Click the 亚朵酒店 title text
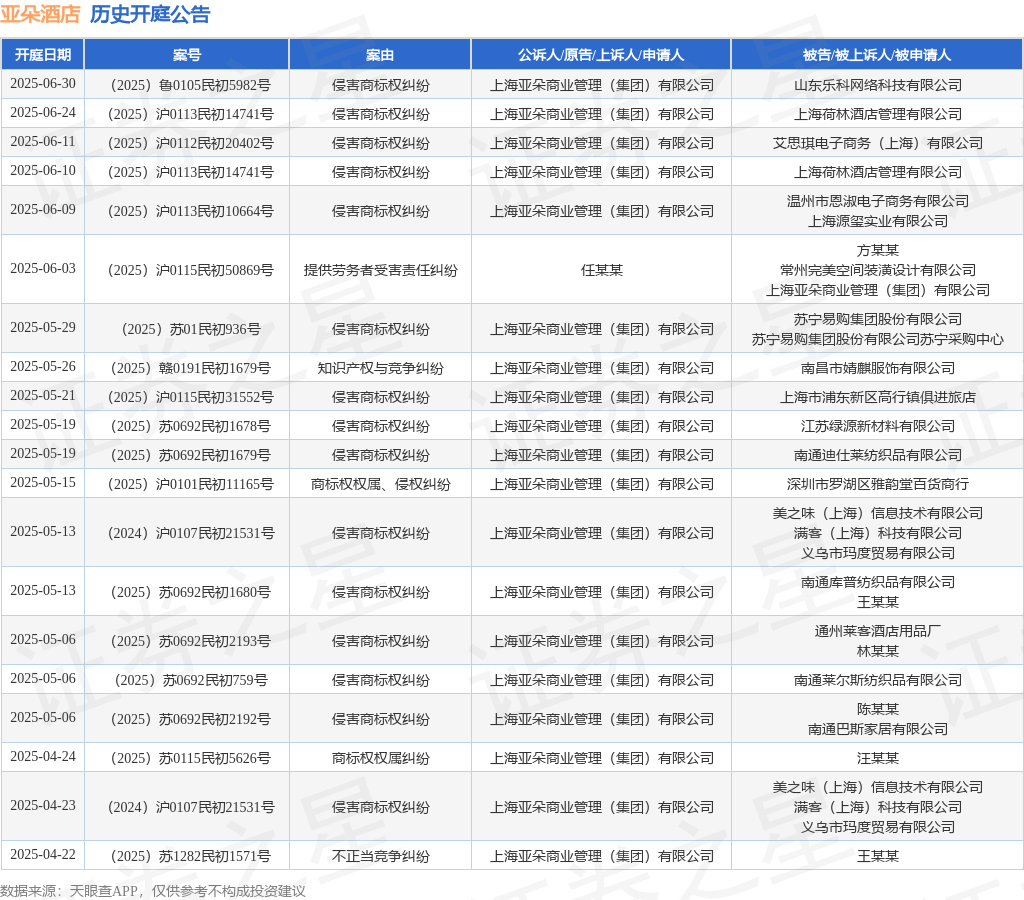This screenshot has height=900, width=1024. pyautogui.click(x=40, y=14)
